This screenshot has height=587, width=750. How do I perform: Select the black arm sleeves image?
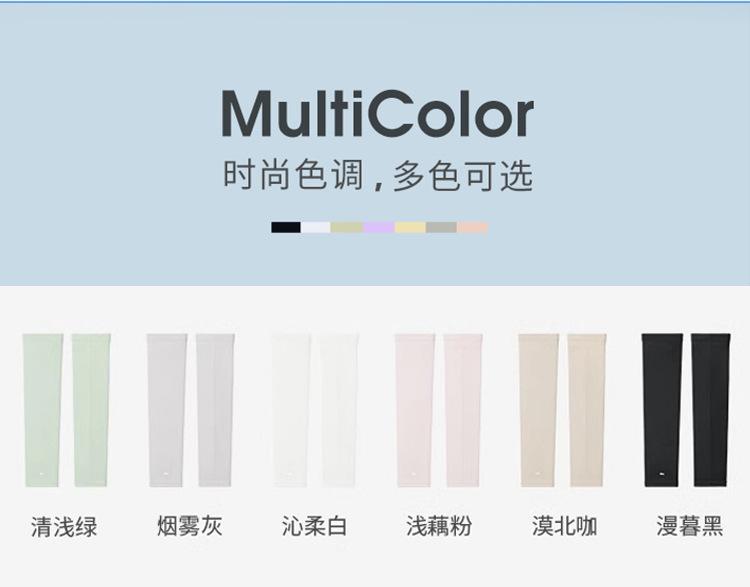click(x=686, y=410)
